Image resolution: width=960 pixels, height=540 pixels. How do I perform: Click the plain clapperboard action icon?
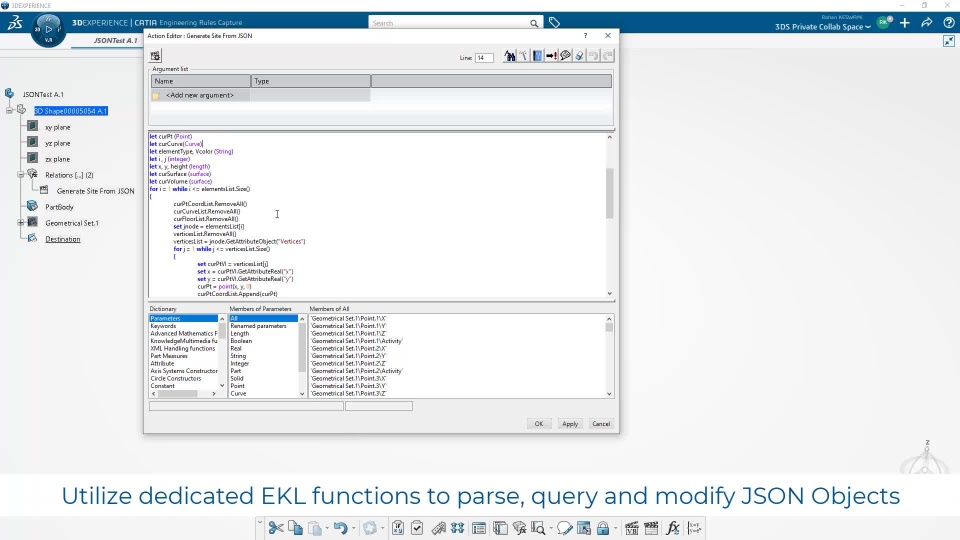tap(651, 528)
